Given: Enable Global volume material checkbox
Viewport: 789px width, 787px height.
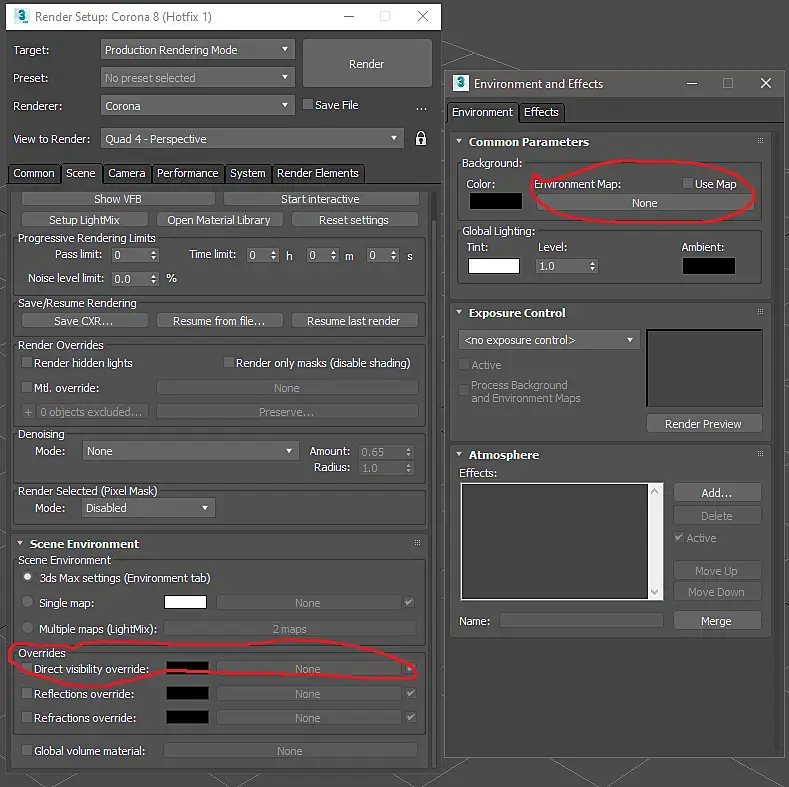Looking at the screenshot, I should (x=27, y=750).
